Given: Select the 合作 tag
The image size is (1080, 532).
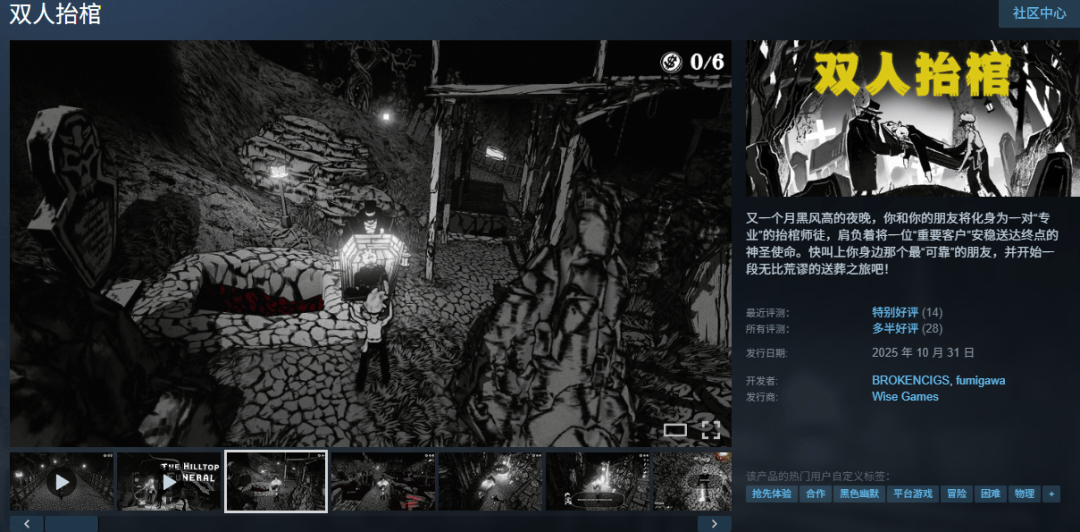Looking at the screenshot, I should (816, 494).
